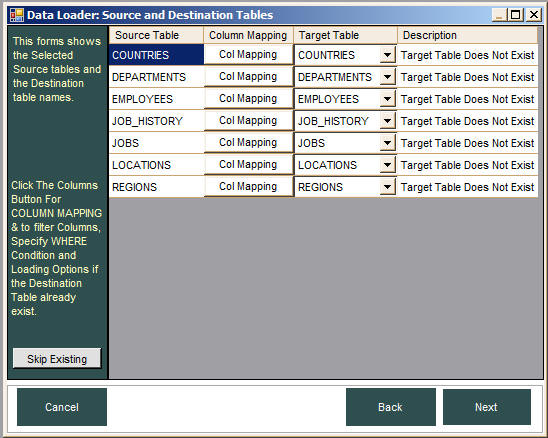Open Col Mapping for JOB_HISTORY row
548x438 pixels.
tap(248, 121)
